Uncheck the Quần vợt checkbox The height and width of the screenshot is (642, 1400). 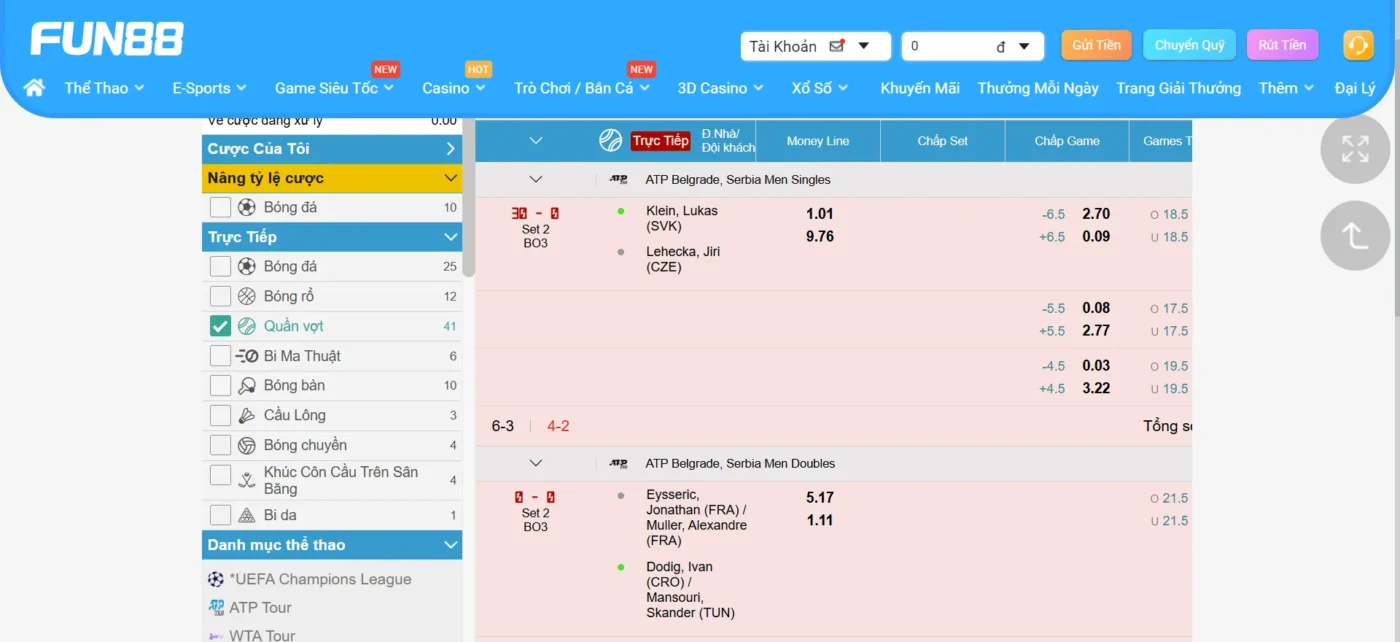[220, 326]
